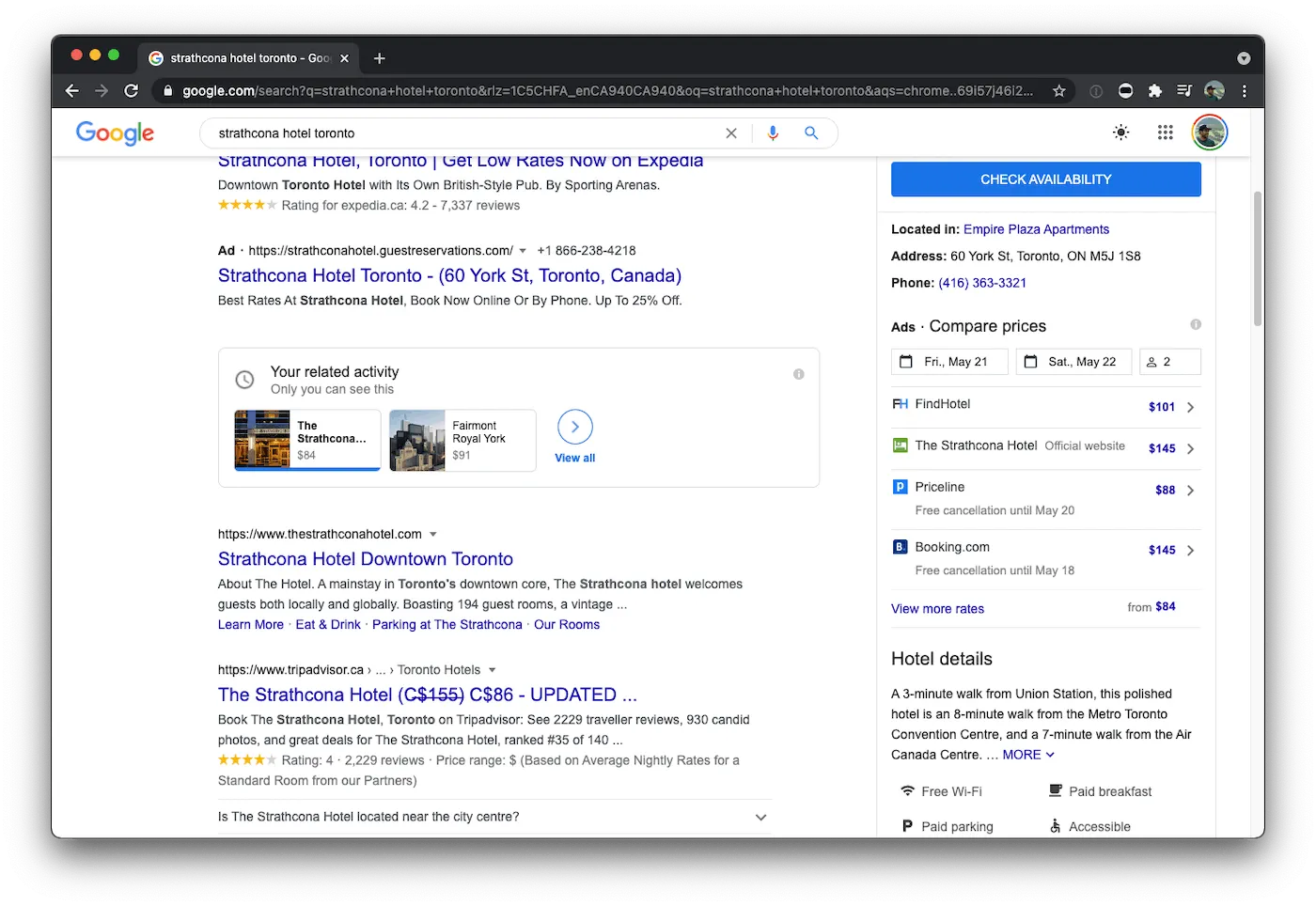Click the CHECK AVAILABILITY button
The height and width of the screenshot is (906, 1316).
tap(1046, 180)
